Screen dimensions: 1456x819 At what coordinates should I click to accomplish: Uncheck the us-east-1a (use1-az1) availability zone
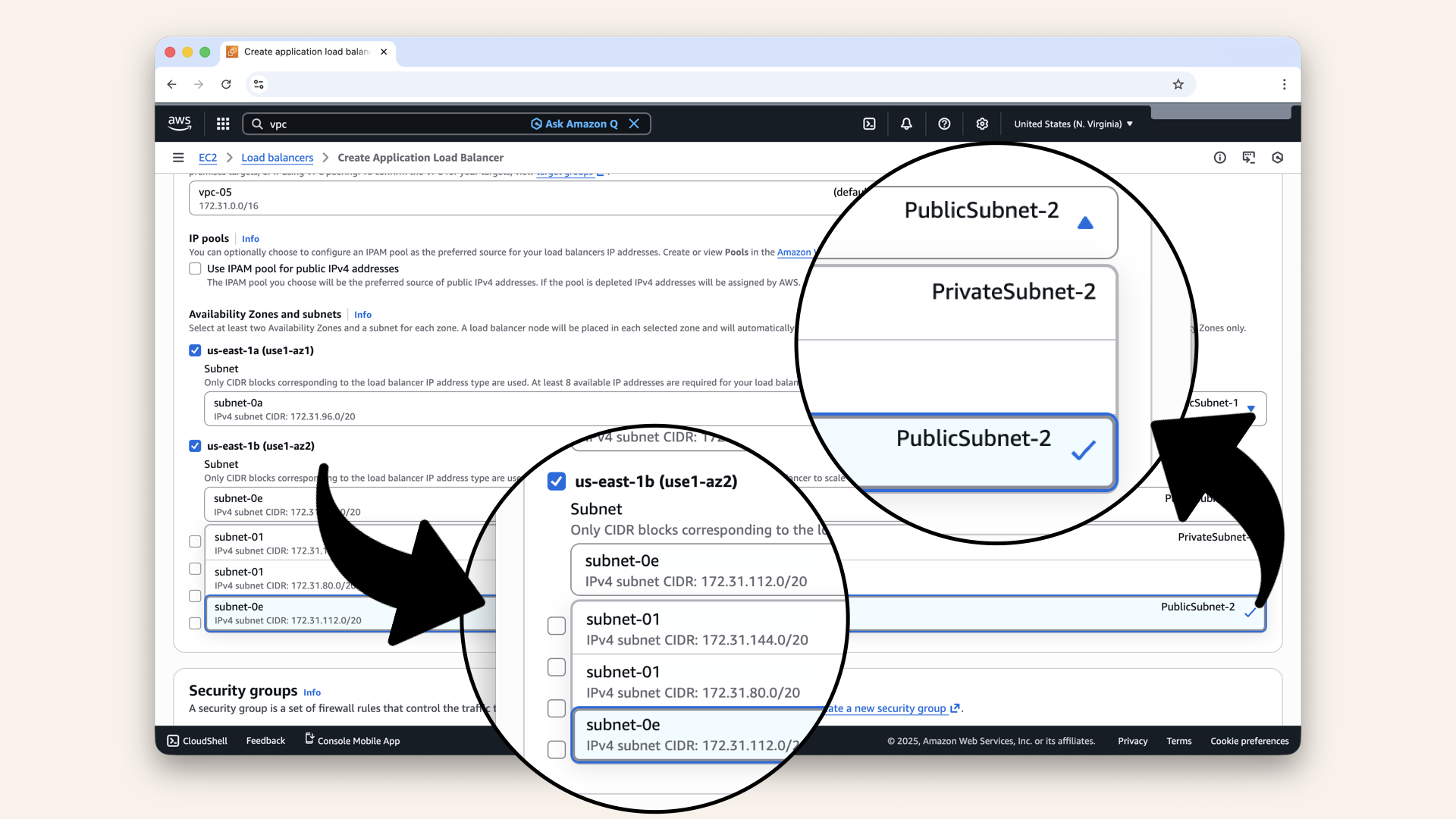tap(195, 350)
